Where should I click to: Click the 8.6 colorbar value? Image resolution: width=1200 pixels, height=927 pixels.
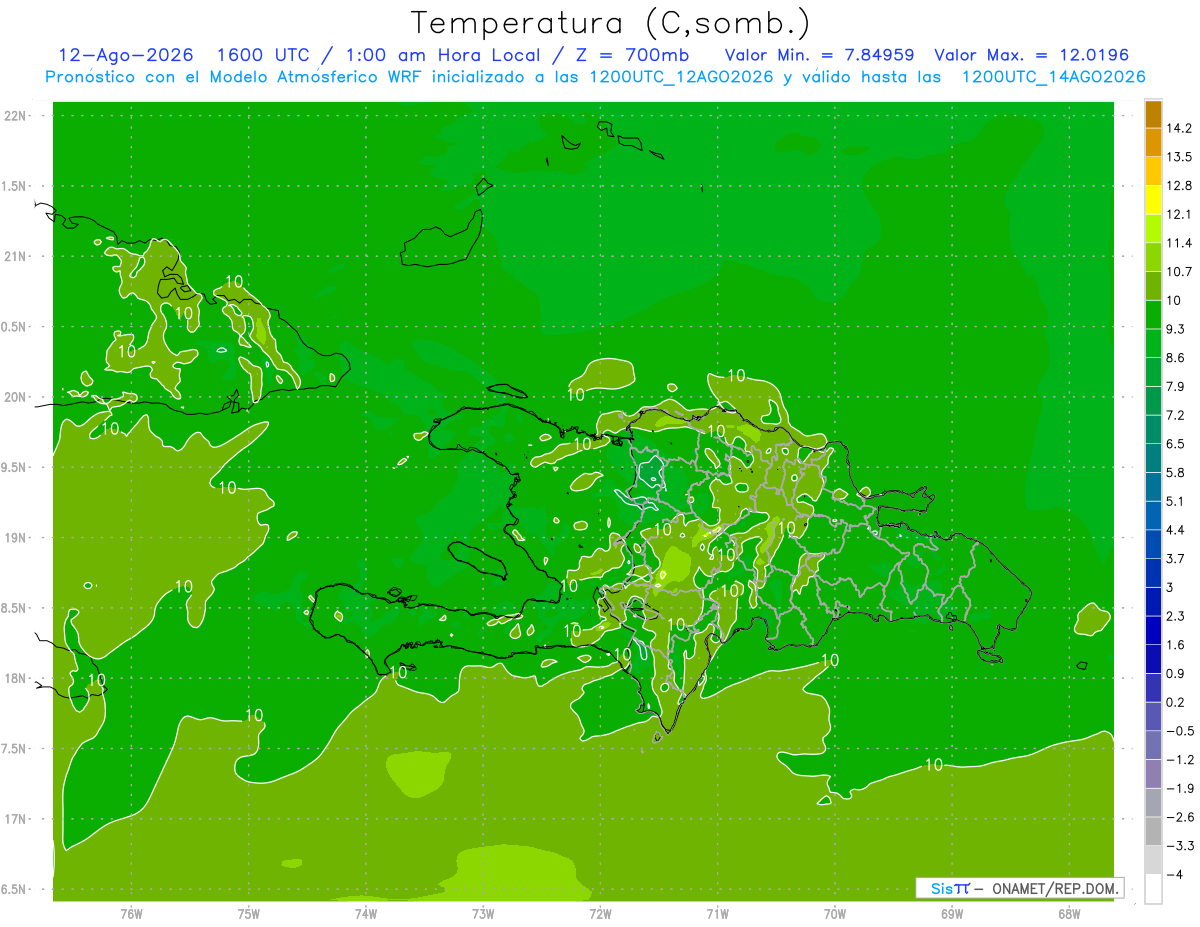tap(1176, 358)
